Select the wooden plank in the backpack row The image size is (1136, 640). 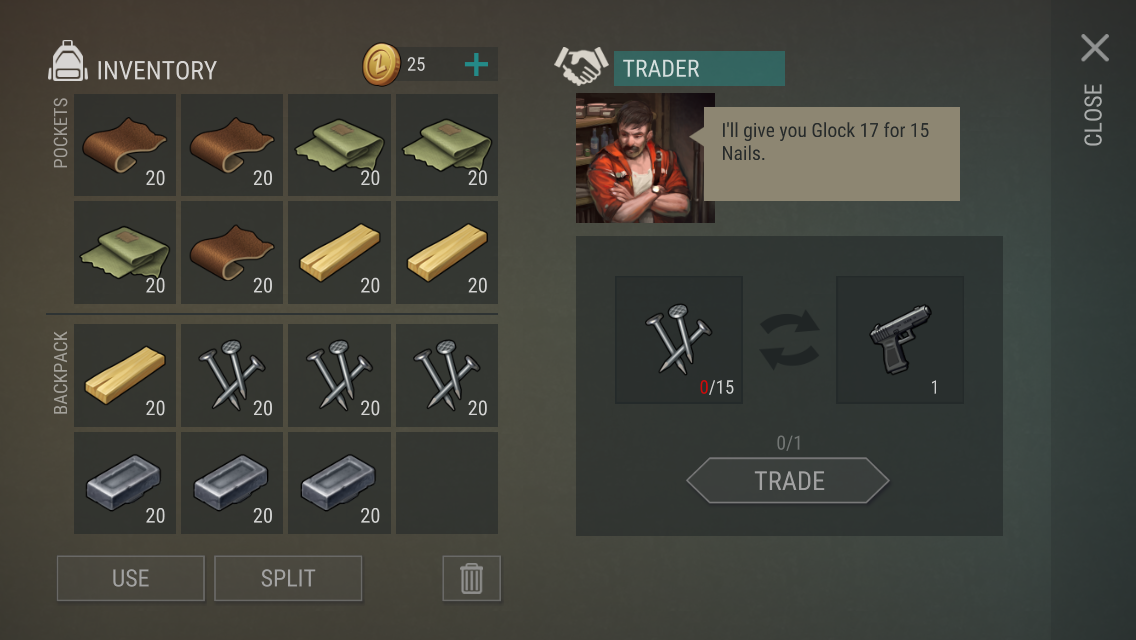coord(125,375)
